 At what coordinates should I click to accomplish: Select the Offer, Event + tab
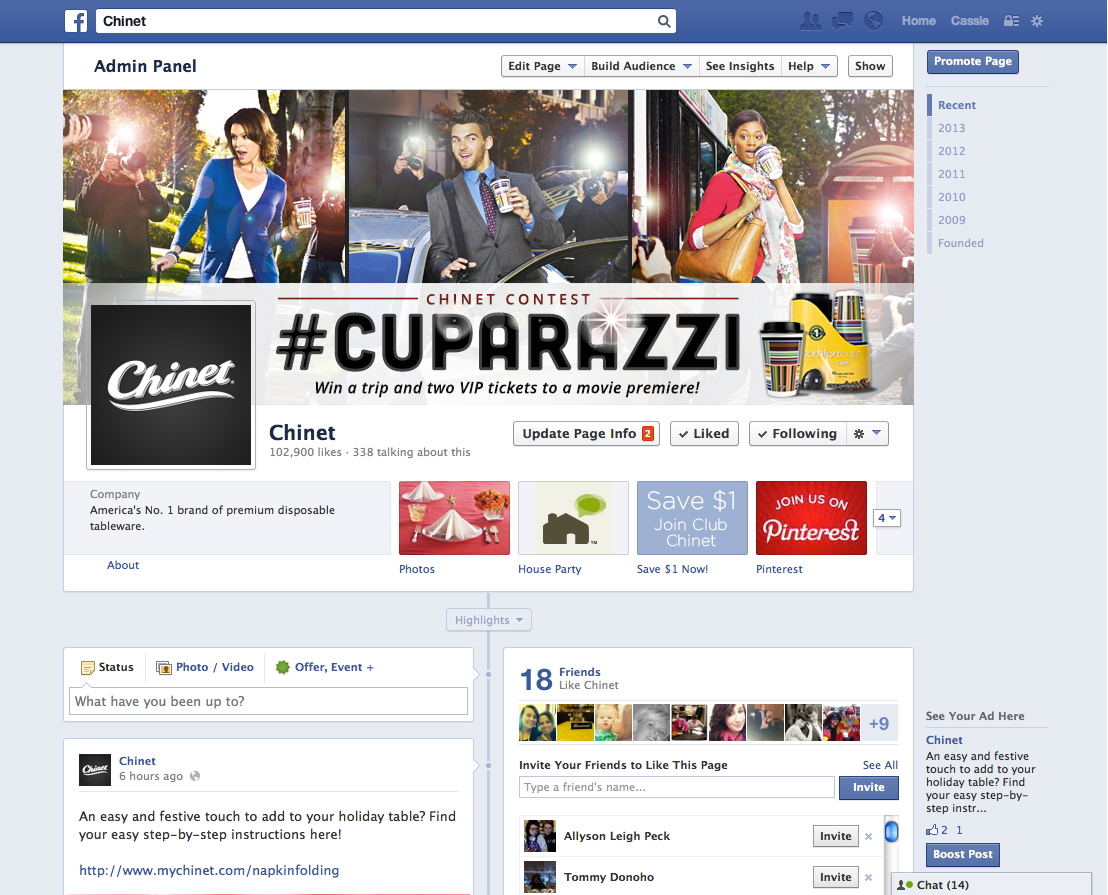(325, 668)
